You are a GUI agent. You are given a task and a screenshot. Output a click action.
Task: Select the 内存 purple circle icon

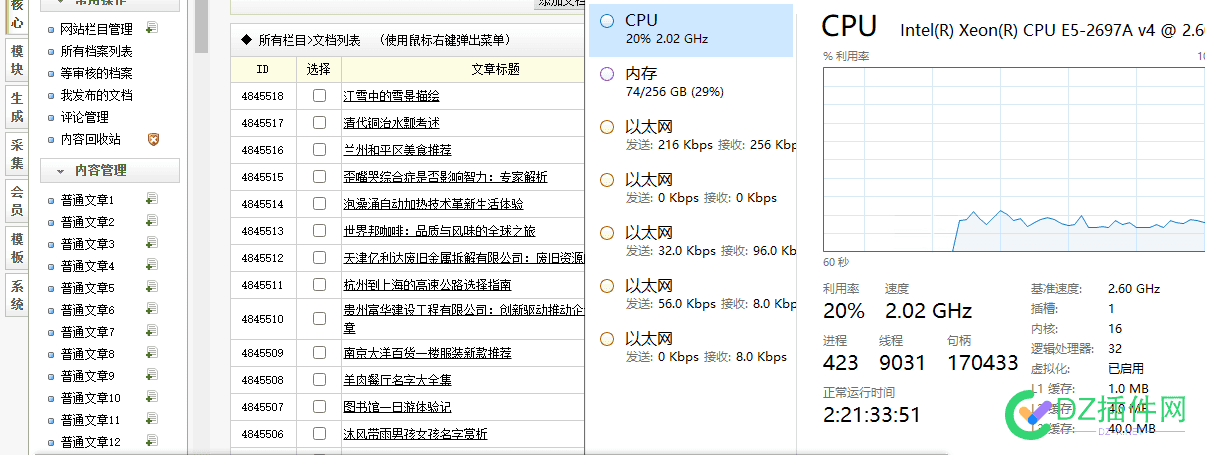pos(607,74)
